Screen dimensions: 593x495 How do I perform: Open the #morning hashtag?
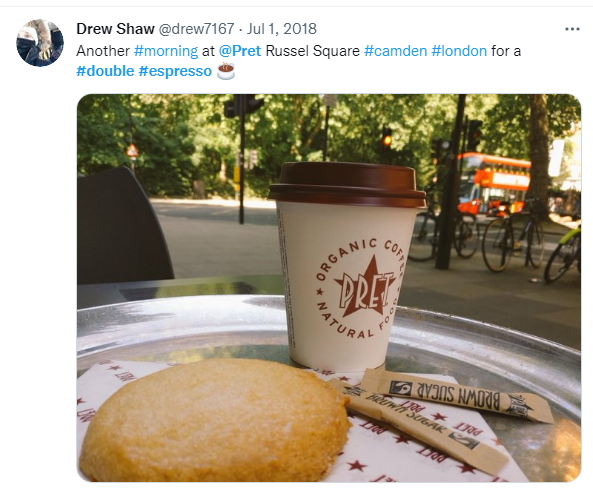pyautogui.click(x=166, y=51)
